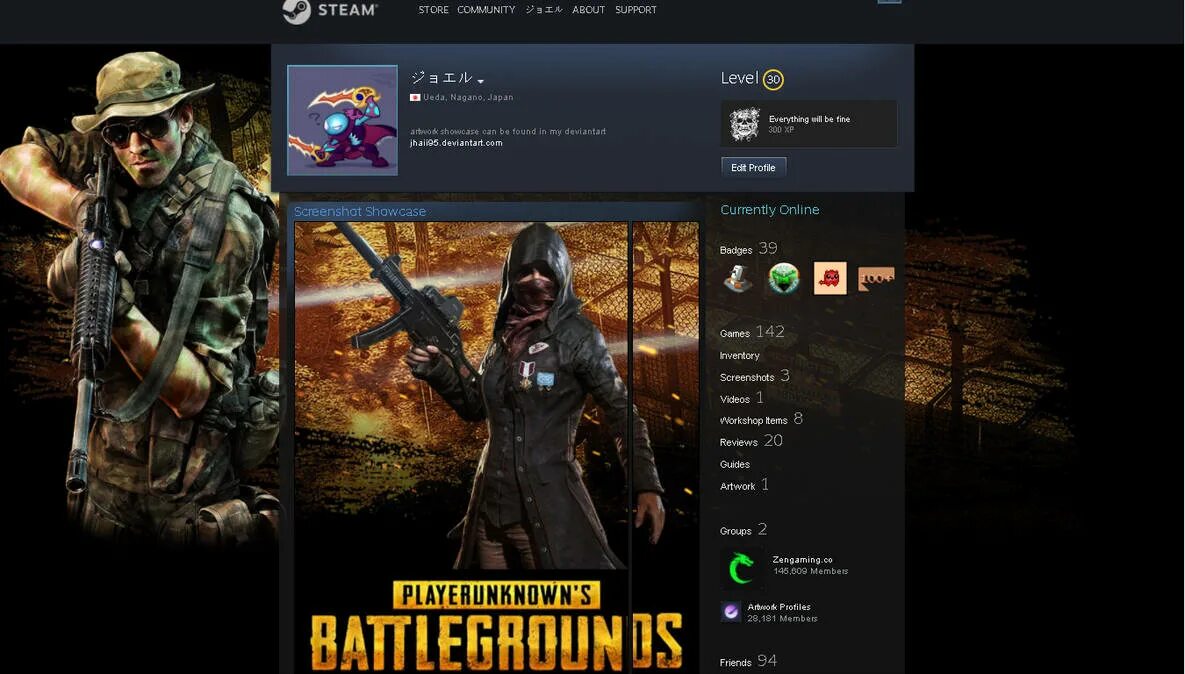Open the Workshop Items 8 link

(761, 419)
